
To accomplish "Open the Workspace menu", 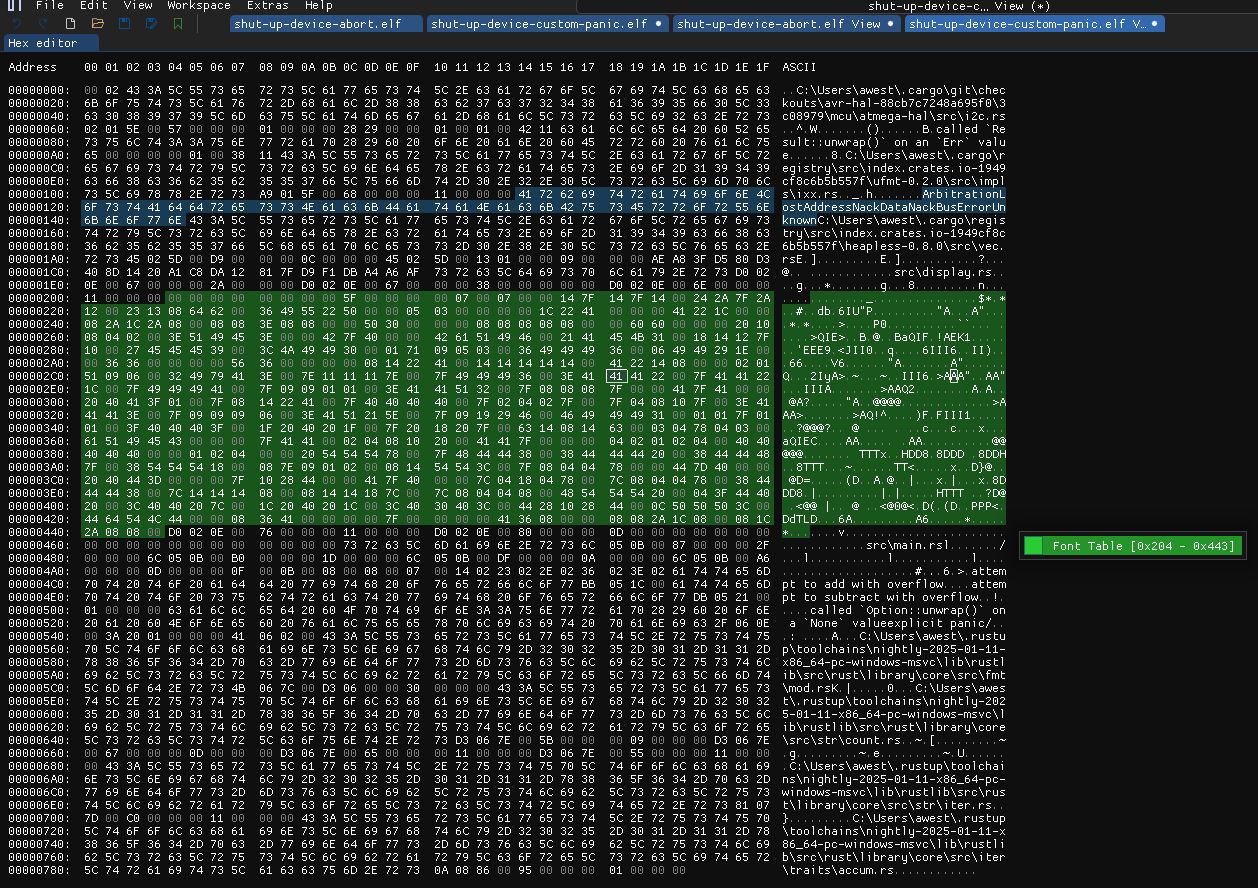I will pos(198,6).
